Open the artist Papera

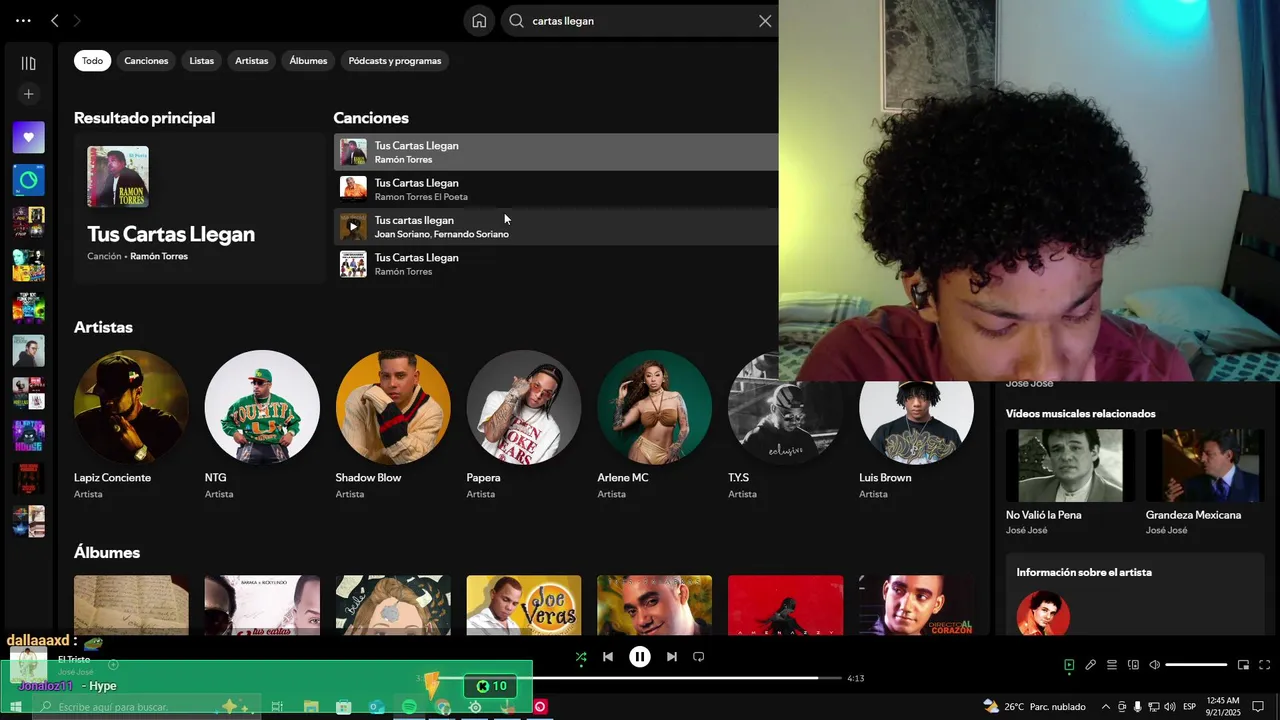(524, 425)
